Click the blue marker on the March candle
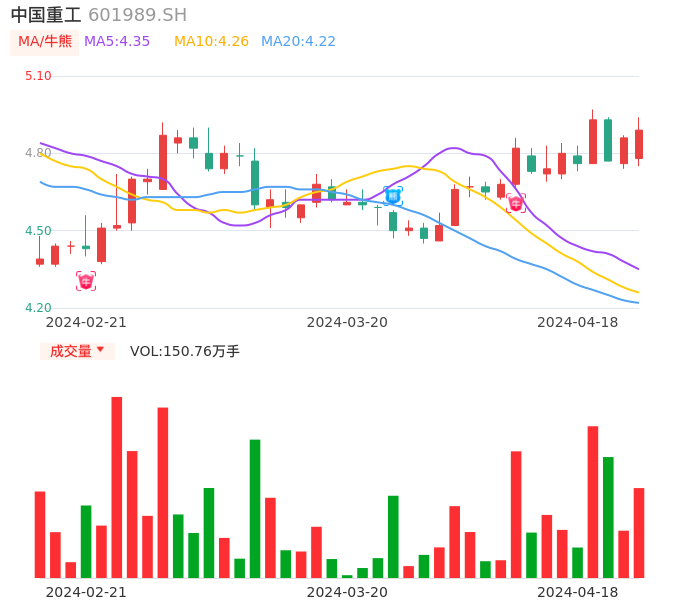686x606 pixels. 393,196
